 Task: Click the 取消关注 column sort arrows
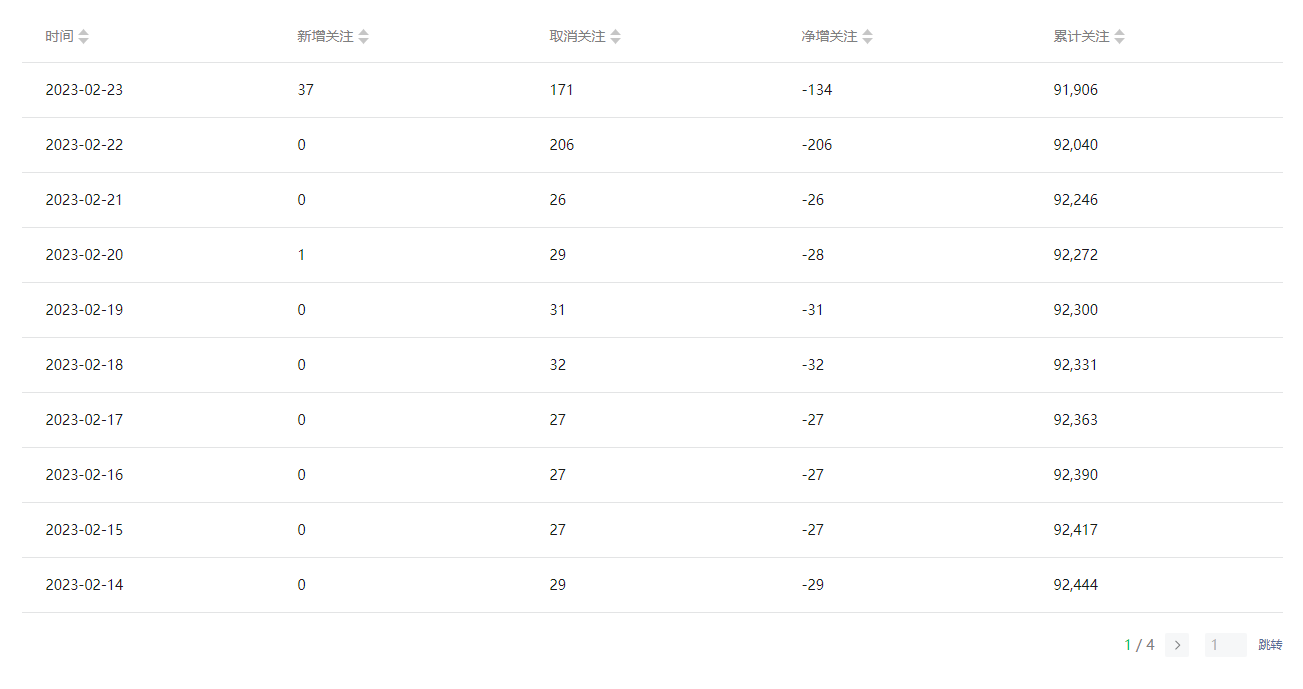tap(616, 37)
